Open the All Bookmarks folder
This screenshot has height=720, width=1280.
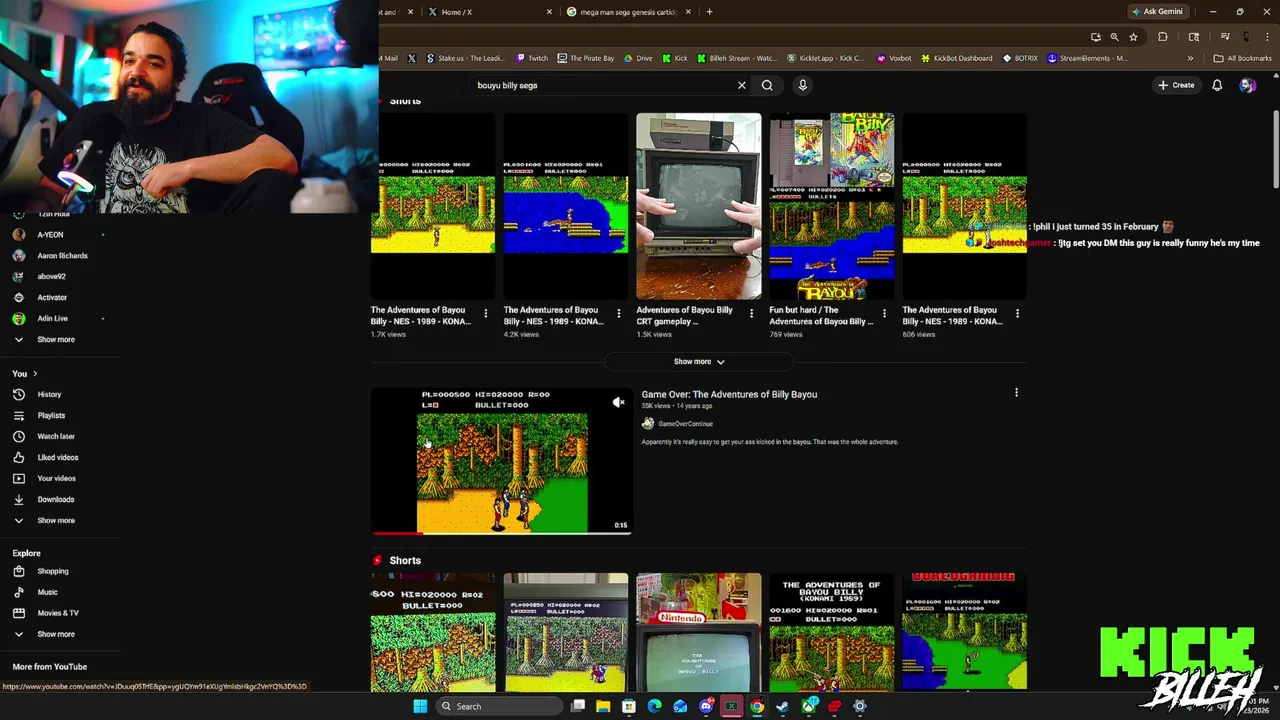(x=1242, y=58)
